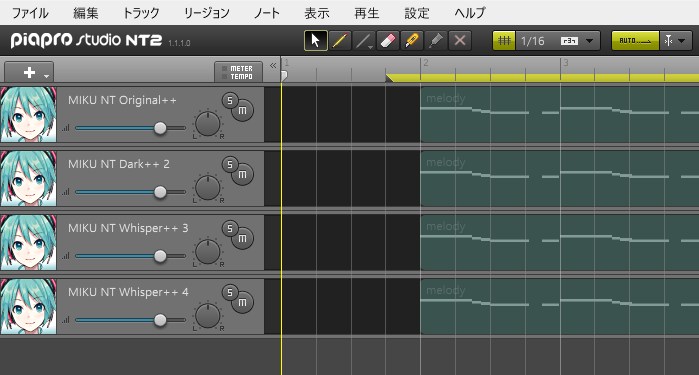This screenshot has width=699, height=375.
Task: Open the ノート menu
Action: coord(267,12)
